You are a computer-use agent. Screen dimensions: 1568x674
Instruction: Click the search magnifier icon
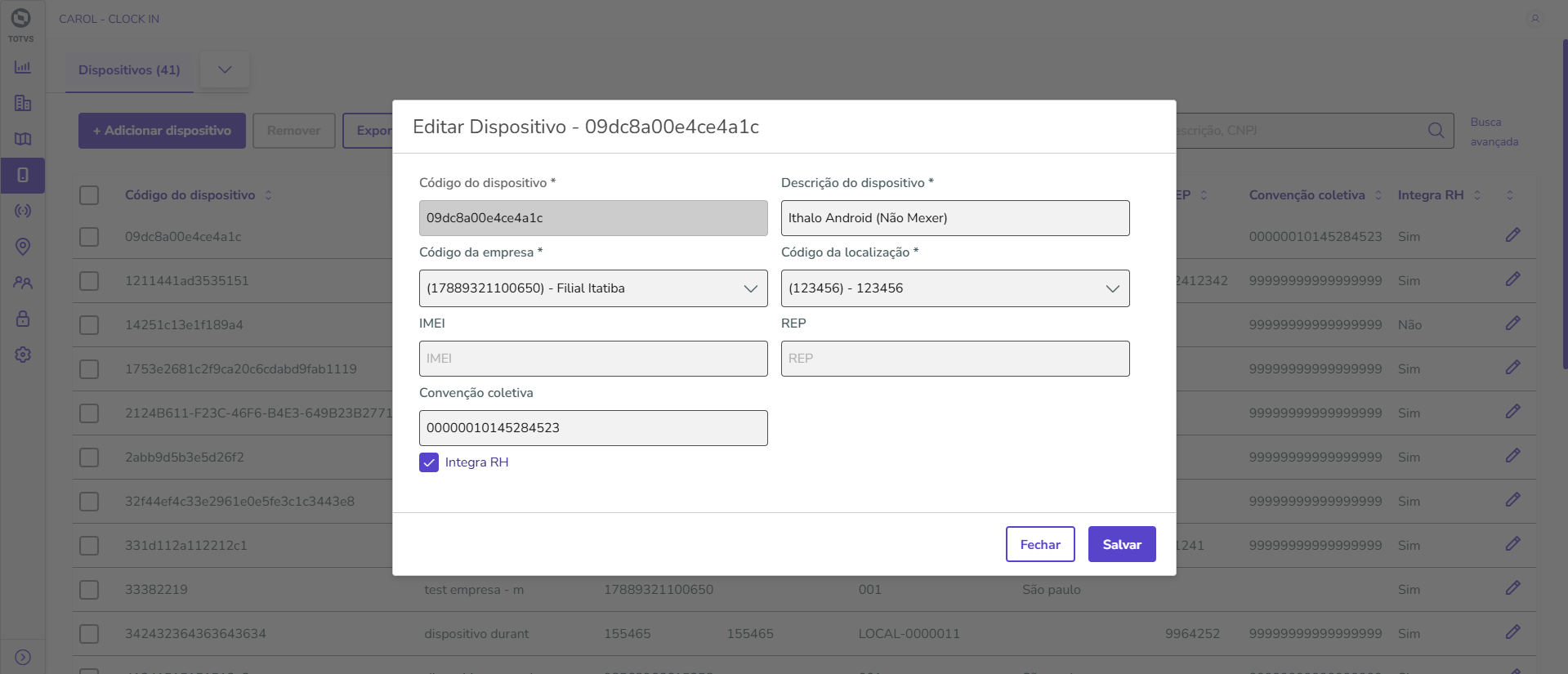coord(1436,131)
